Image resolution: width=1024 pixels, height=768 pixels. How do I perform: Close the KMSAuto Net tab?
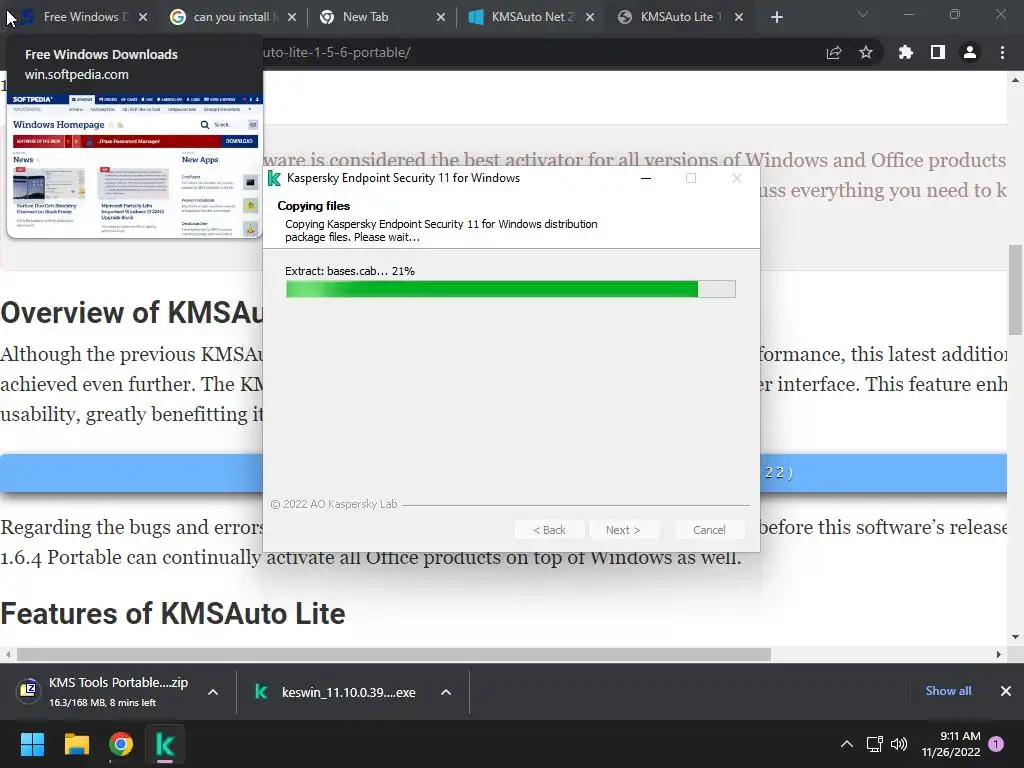click(x=590, y=17)
